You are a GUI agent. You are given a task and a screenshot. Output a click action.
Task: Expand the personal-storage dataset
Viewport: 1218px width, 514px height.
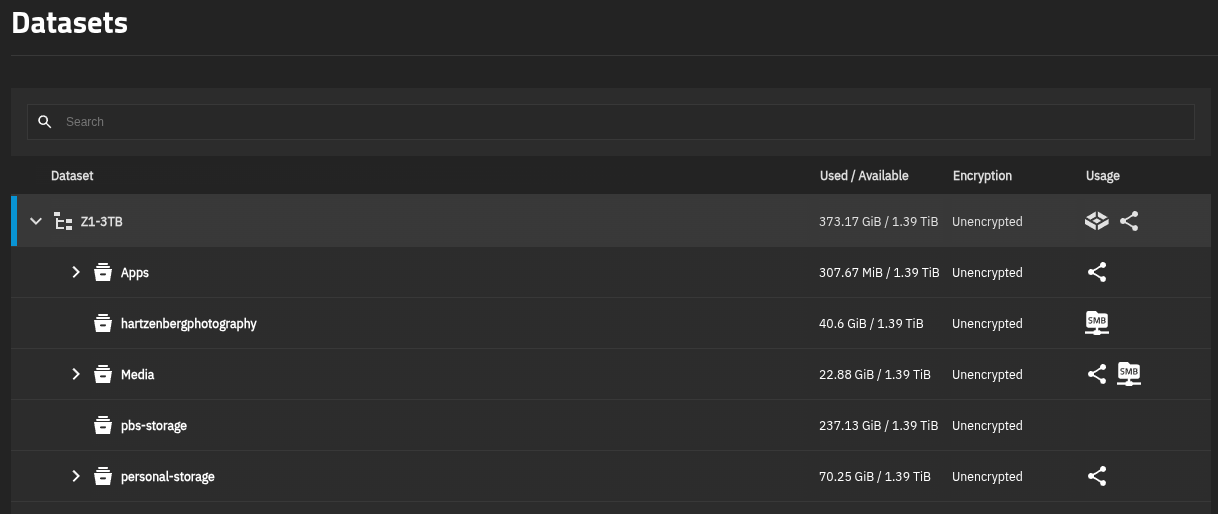click(76, 476)
